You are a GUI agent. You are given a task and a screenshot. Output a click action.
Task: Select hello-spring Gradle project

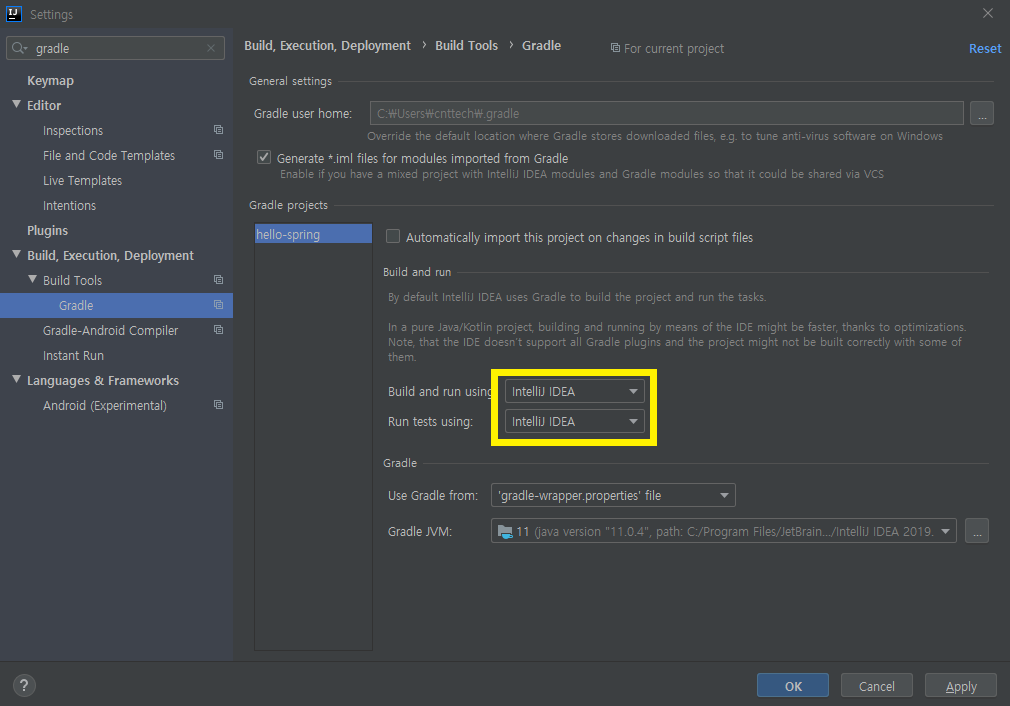313,234
